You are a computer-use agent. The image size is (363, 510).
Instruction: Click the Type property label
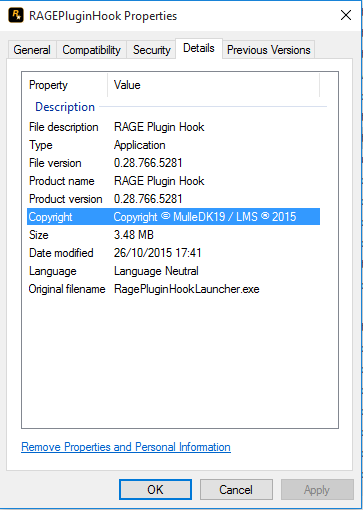(x=41, y=145)
